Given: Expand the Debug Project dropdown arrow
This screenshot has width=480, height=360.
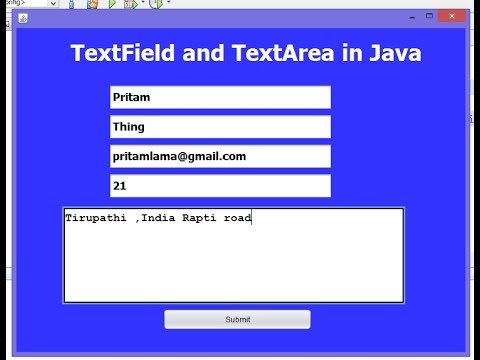Looking at the screenshot, I should (143, 2).
